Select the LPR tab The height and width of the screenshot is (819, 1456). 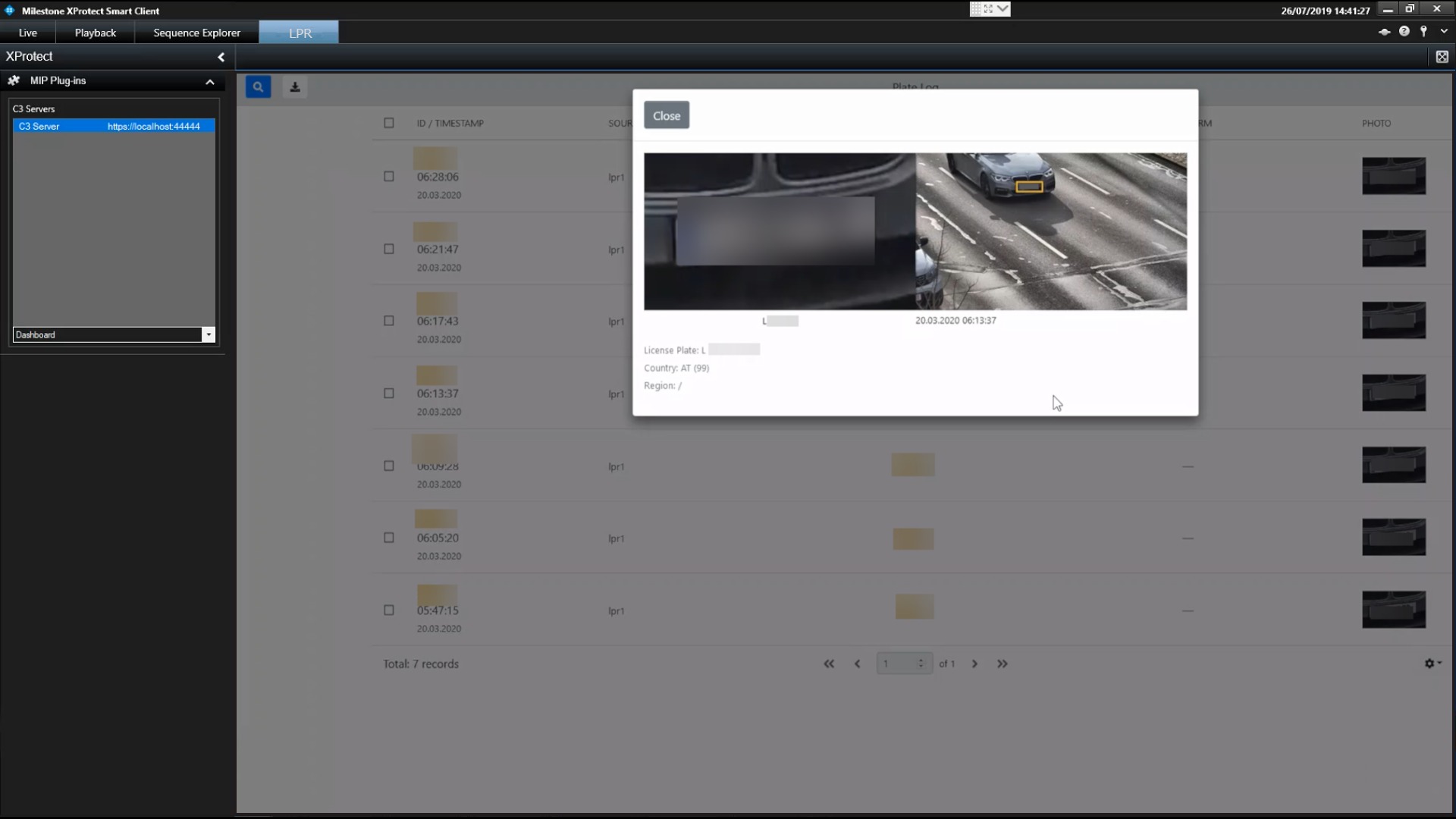[300, 33]
